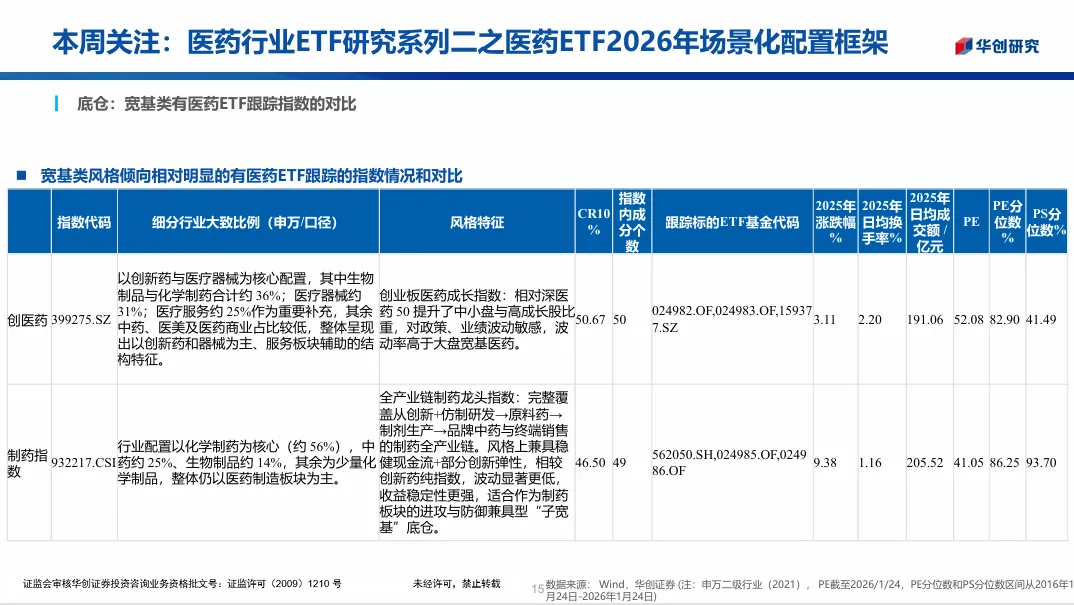Image resolution: width=1074 pixels, height=605 pixels.
Task: Select PE value 52.08
Action: coord(969,320)
